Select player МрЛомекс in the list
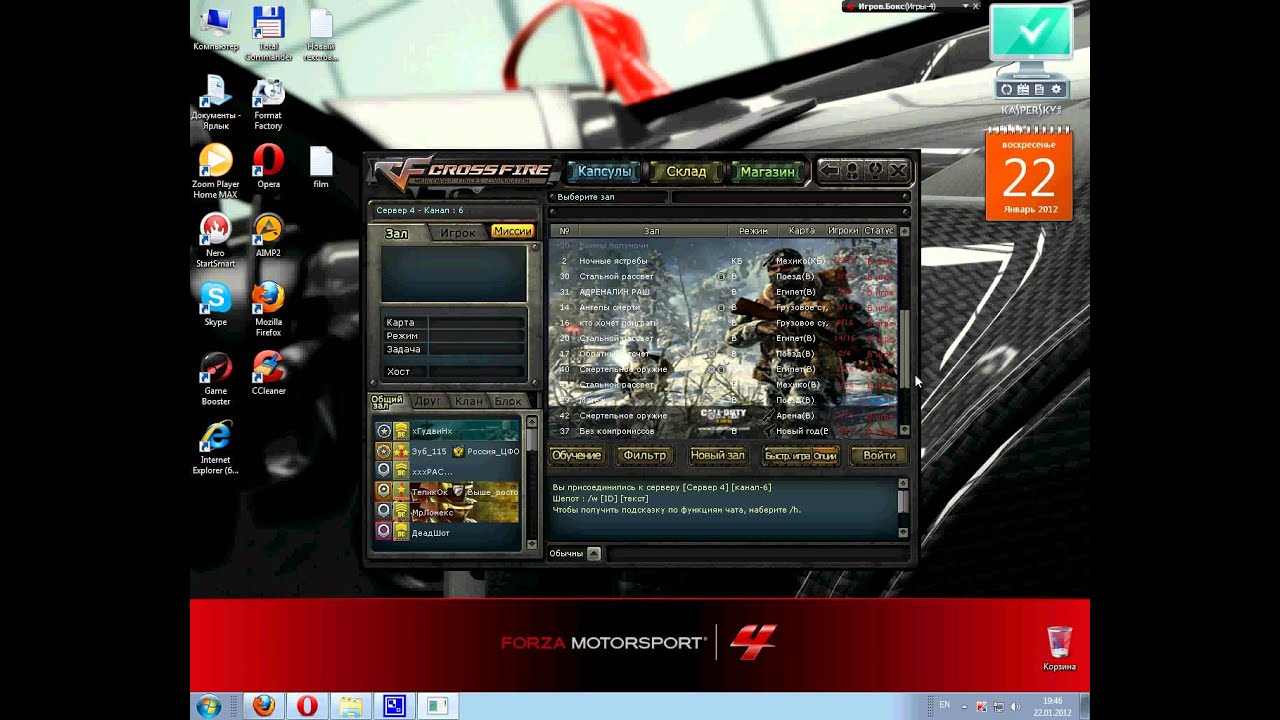 447,512
